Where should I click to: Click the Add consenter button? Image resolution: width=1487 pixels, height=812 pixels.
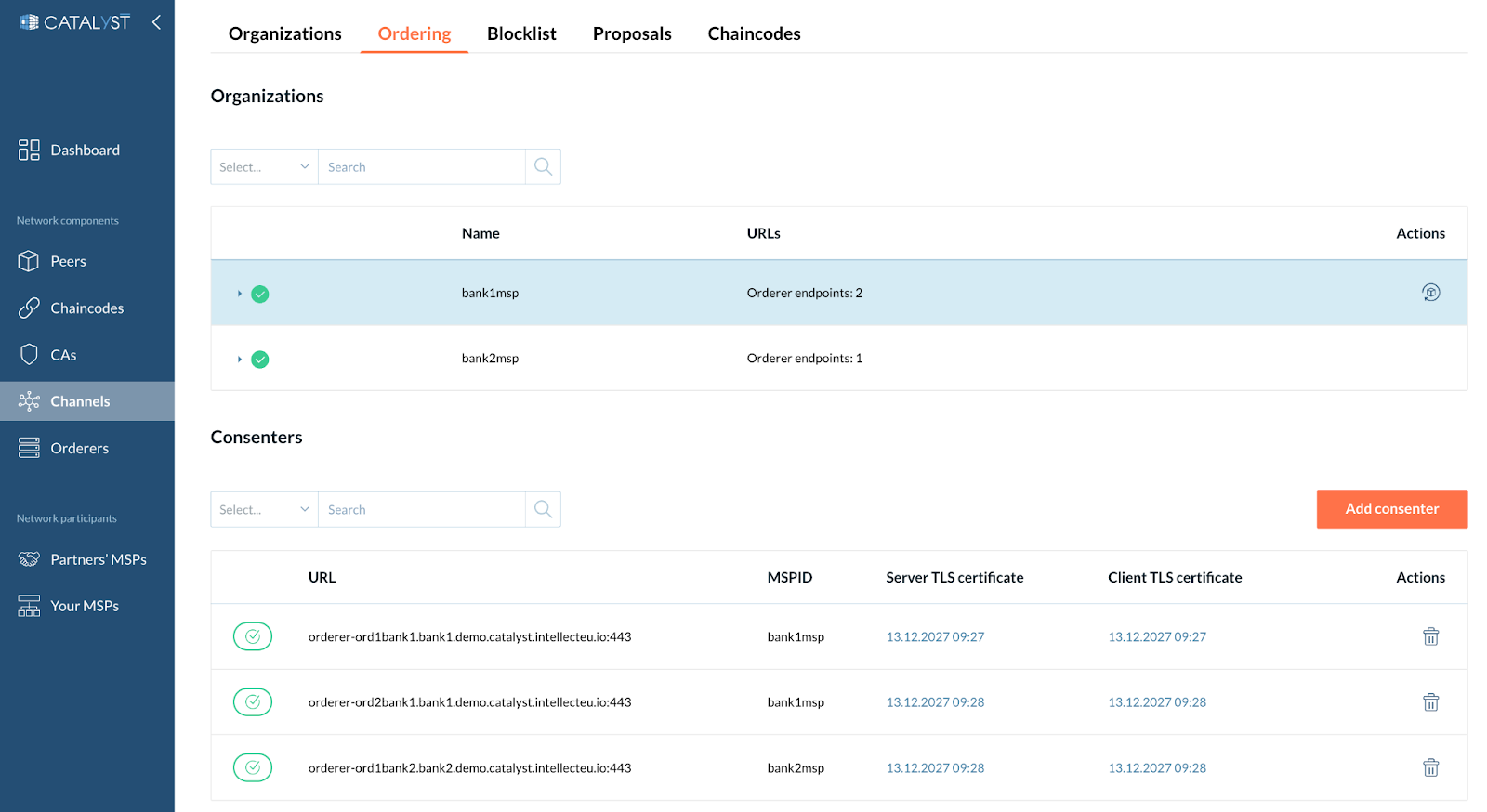coord(1391,509)
